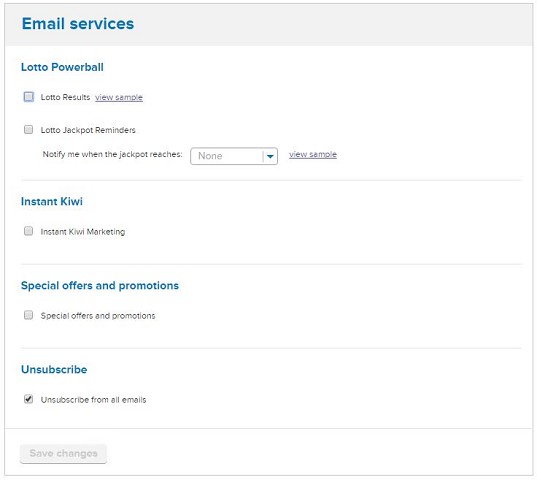This screenshot has height=480, width=537.
Task: Open view sample link beside jackpot dropdown
Action: click(313, 154)
